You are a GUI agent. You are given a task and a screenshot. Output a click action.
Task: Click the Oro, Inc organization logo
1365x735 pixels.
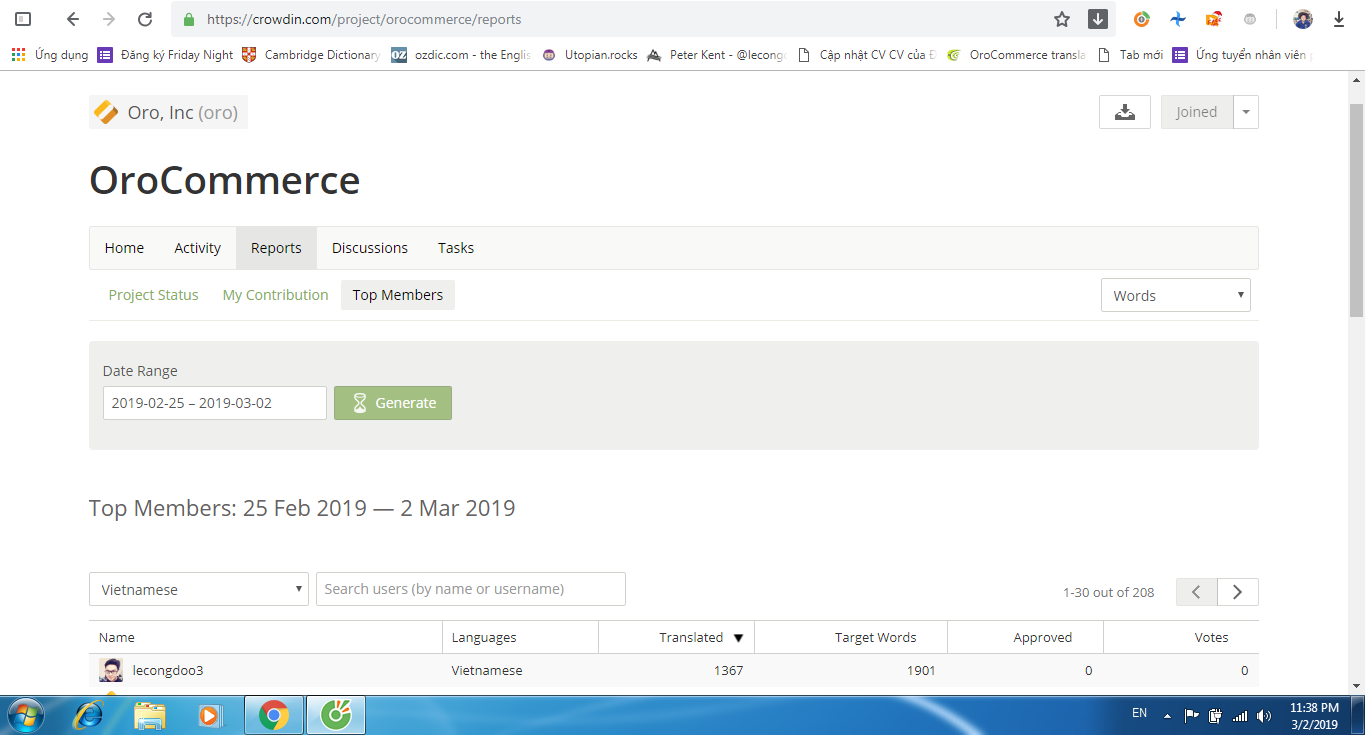click(x=106, y=112)
